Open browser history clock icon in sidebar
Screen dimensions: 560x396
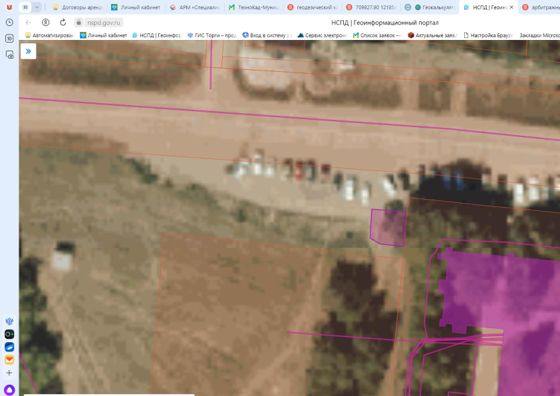pyautogui.click(x=9, y=22)
